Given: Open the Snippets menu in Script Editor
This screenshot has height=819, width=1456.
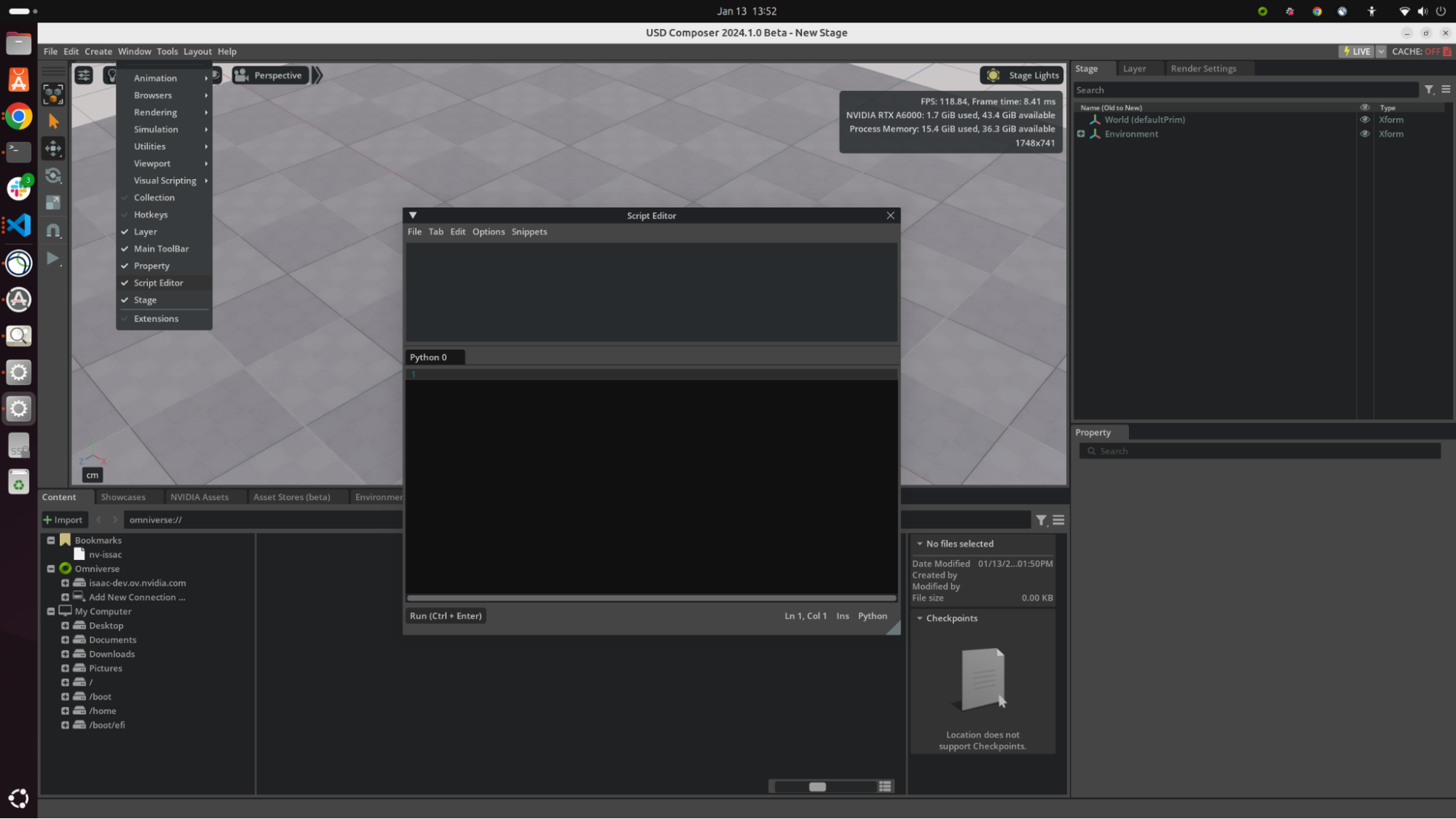Looking at the screenshot, I should point(529,232).
